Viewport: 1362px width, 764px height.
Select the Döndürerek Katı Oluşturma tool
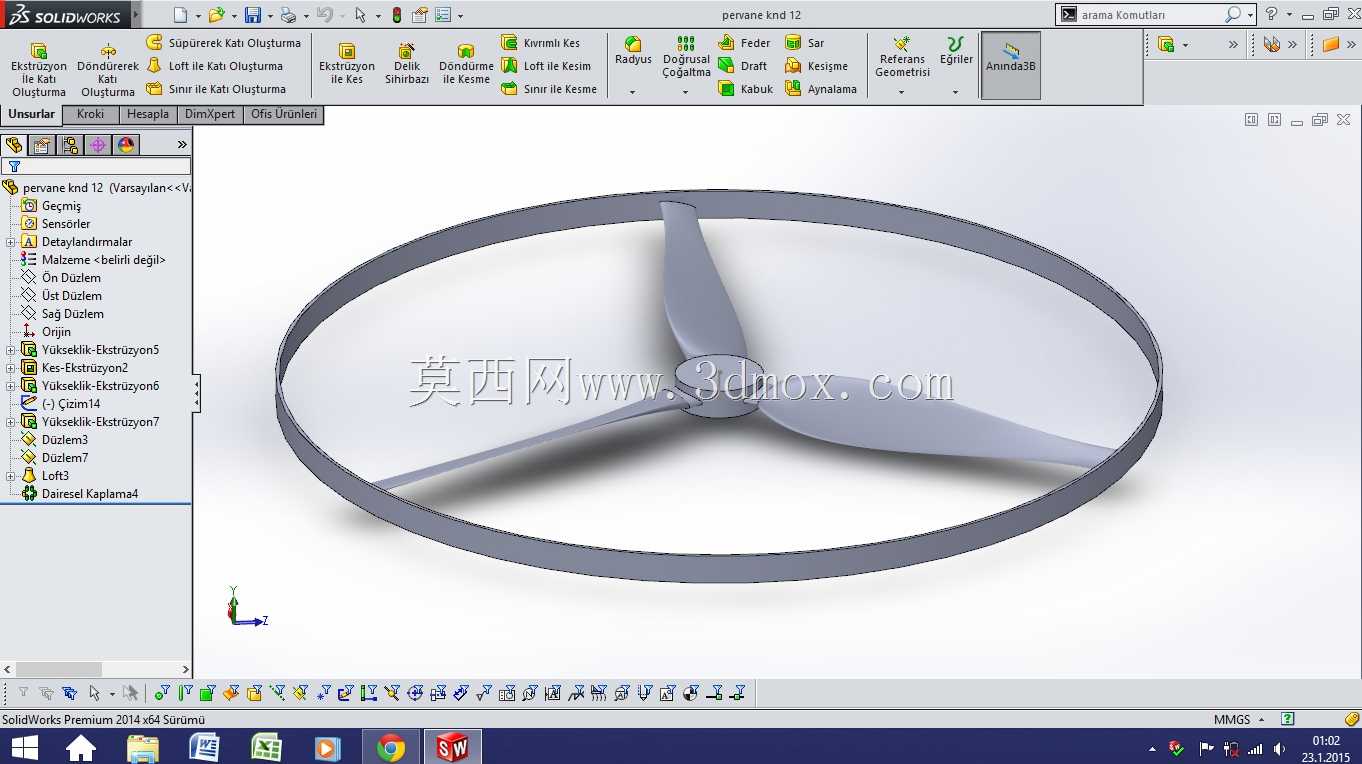(x=108, y=69)
